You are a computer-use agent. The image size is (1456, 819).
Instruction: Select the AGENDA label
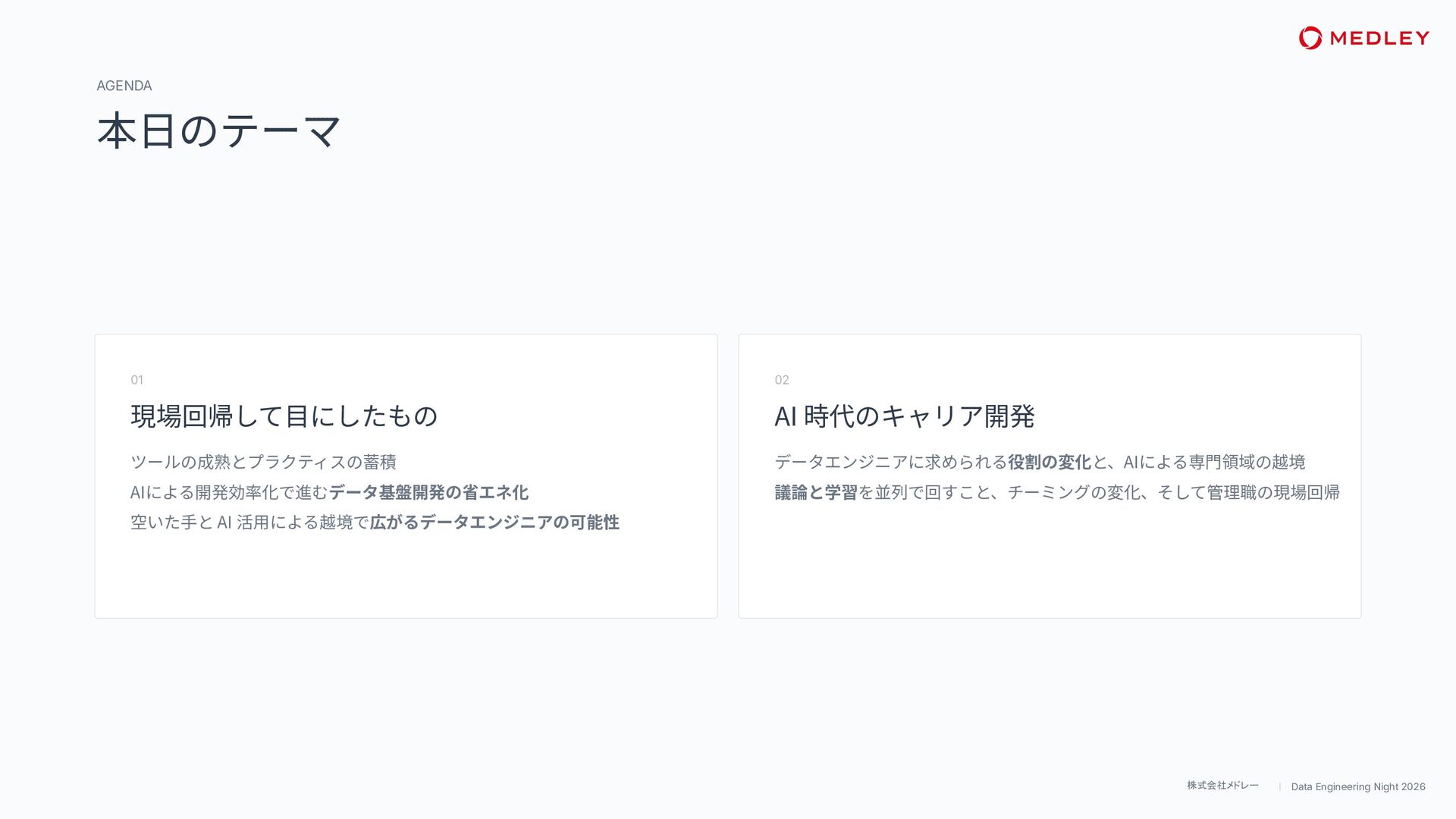(x=124, y=86)
